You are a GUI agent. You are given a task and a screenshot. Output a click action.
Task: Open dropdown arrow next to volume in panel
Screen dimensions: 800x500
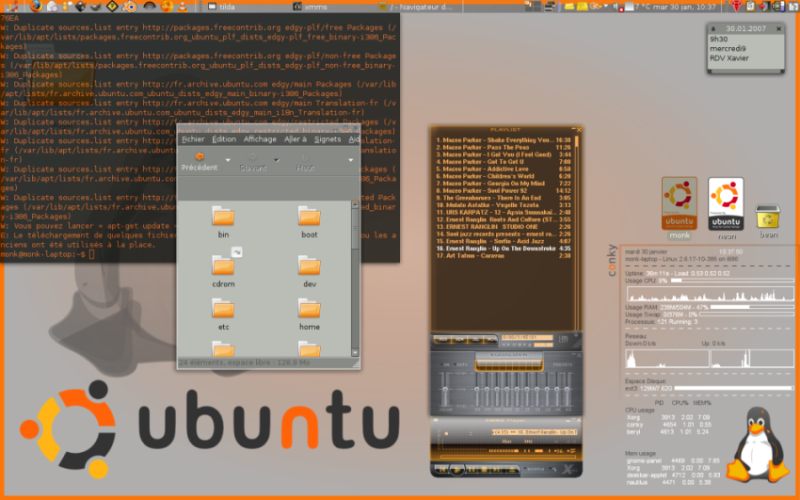click(606, 6)
